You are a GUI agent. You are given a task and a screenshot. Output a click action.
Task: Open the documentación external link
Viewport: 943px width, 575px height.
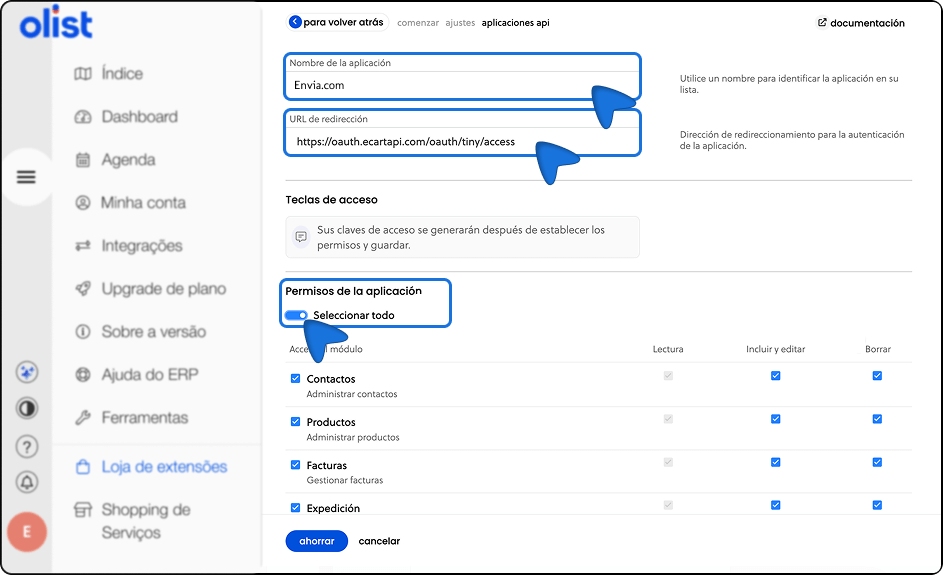(861, 23)
